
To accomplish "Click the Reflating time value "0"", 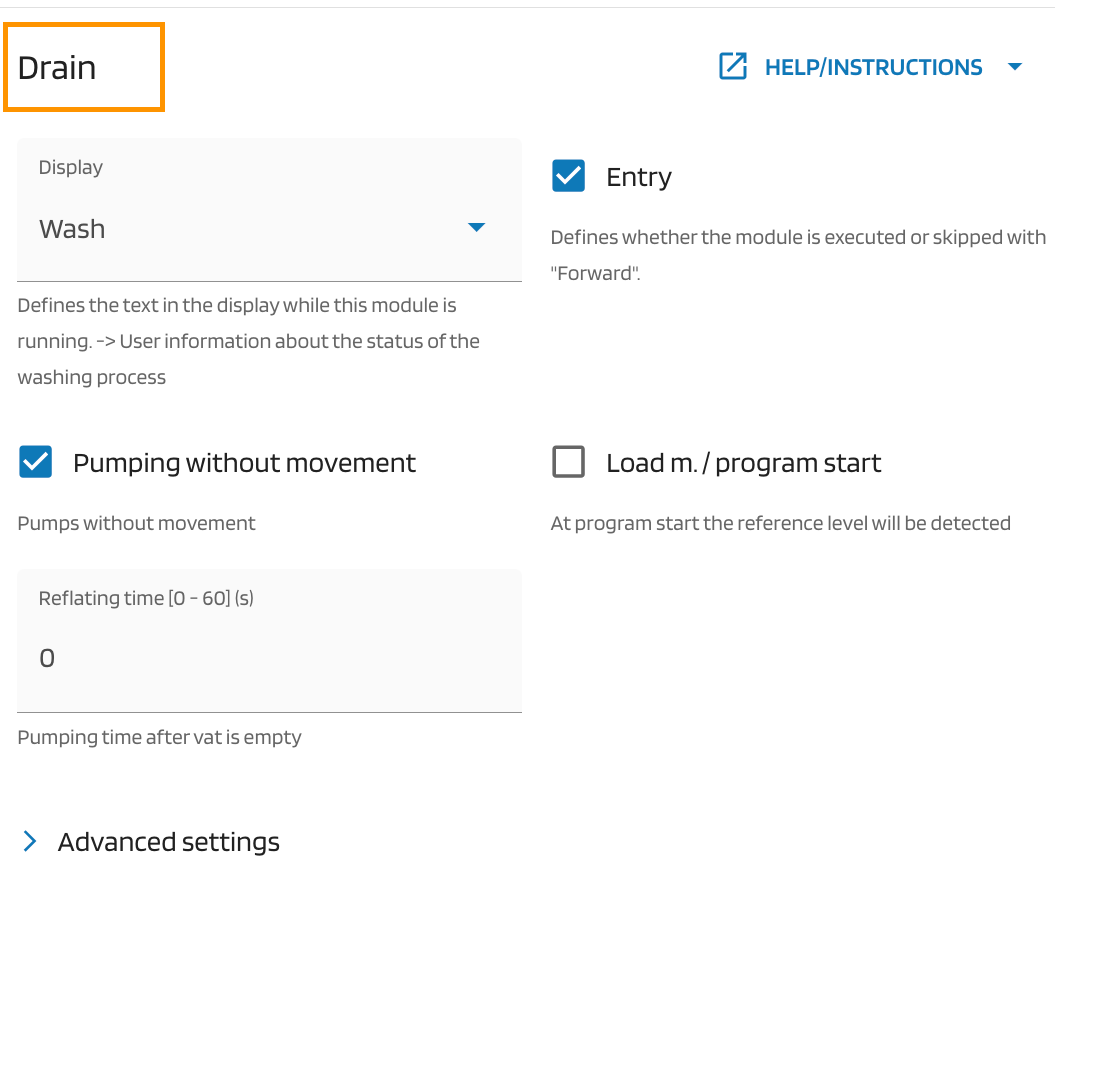I will 47,658.
